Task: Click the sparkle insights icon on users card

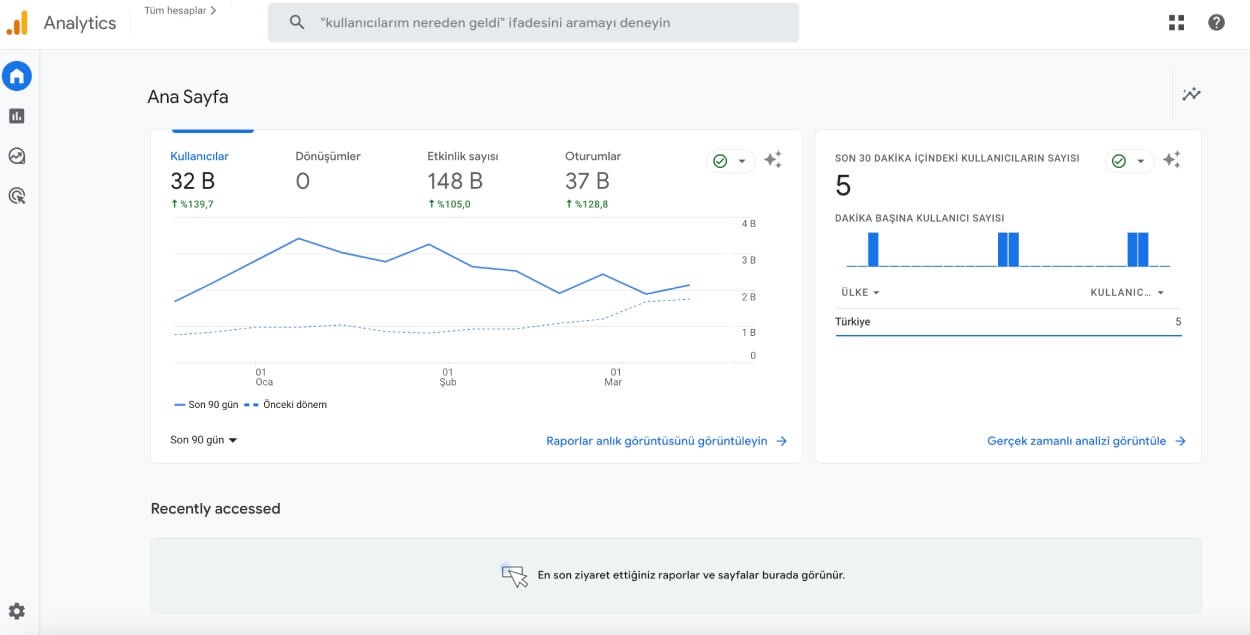Action: tap(773, 160)
